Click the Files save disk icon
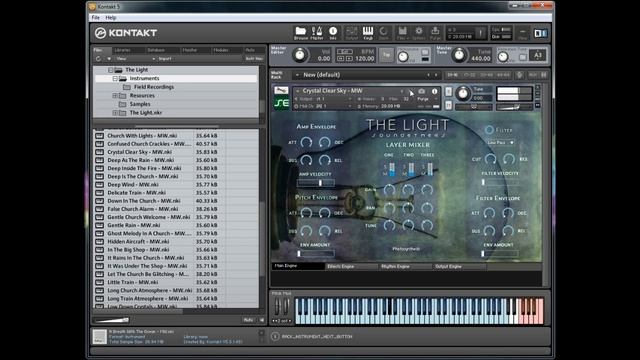Viewport: 640px width, 360px height. (402, 33)
